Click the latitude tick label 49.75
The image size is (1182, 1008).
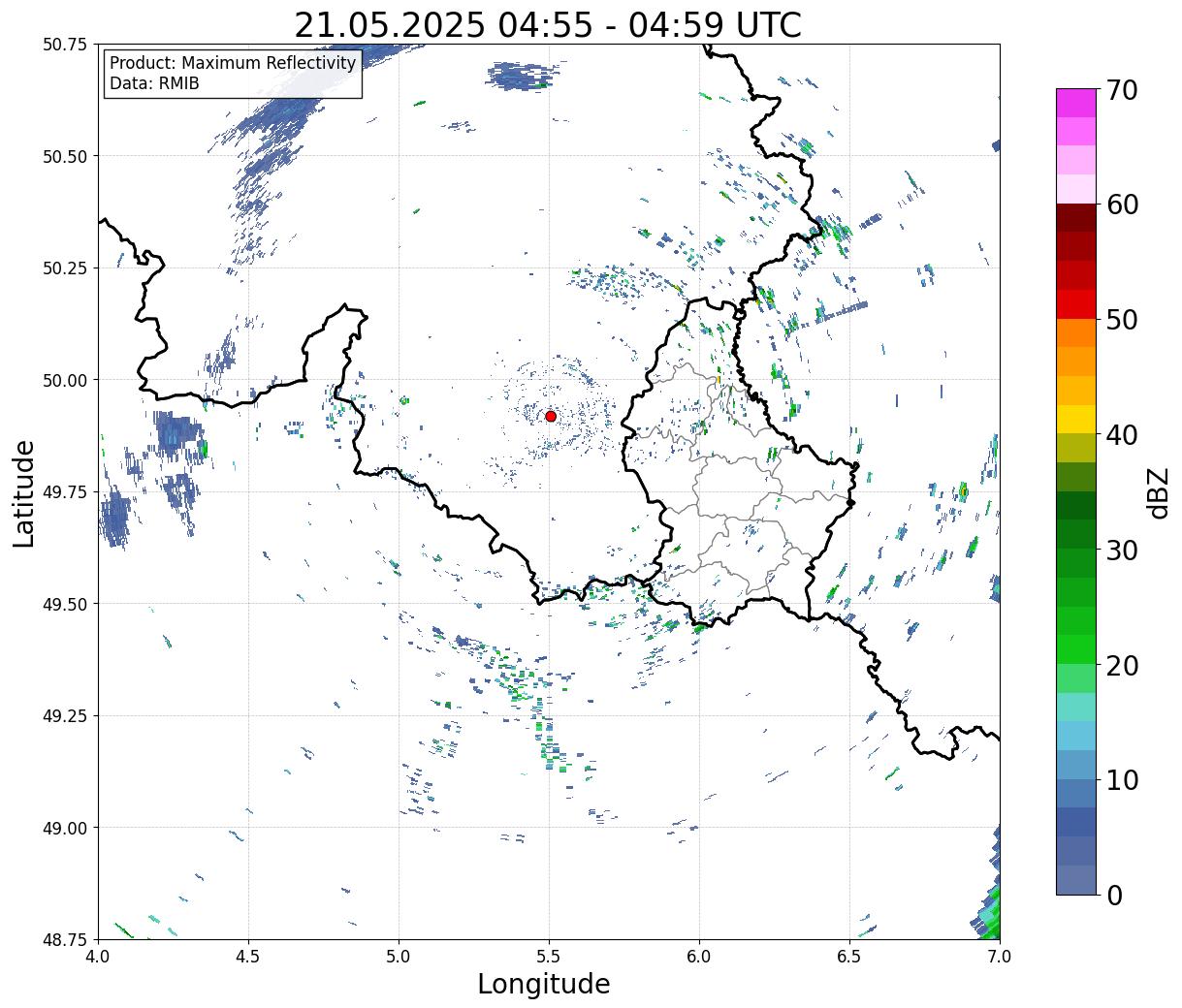[64, 492]
